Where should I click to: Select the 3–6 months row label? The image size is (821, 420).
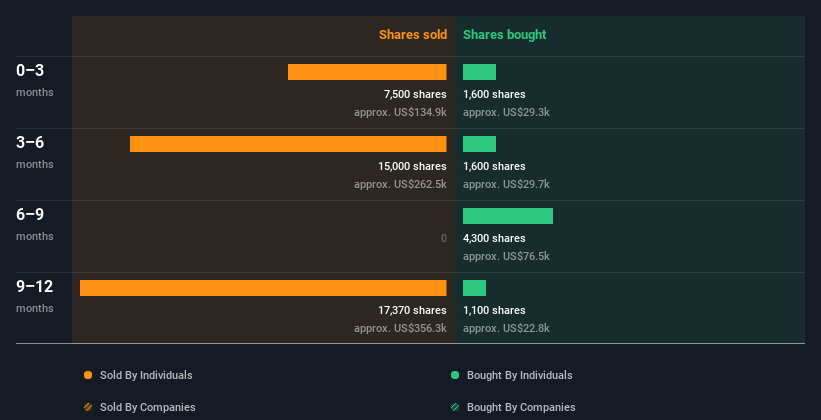pyautogui.click(x=35, y=152)
